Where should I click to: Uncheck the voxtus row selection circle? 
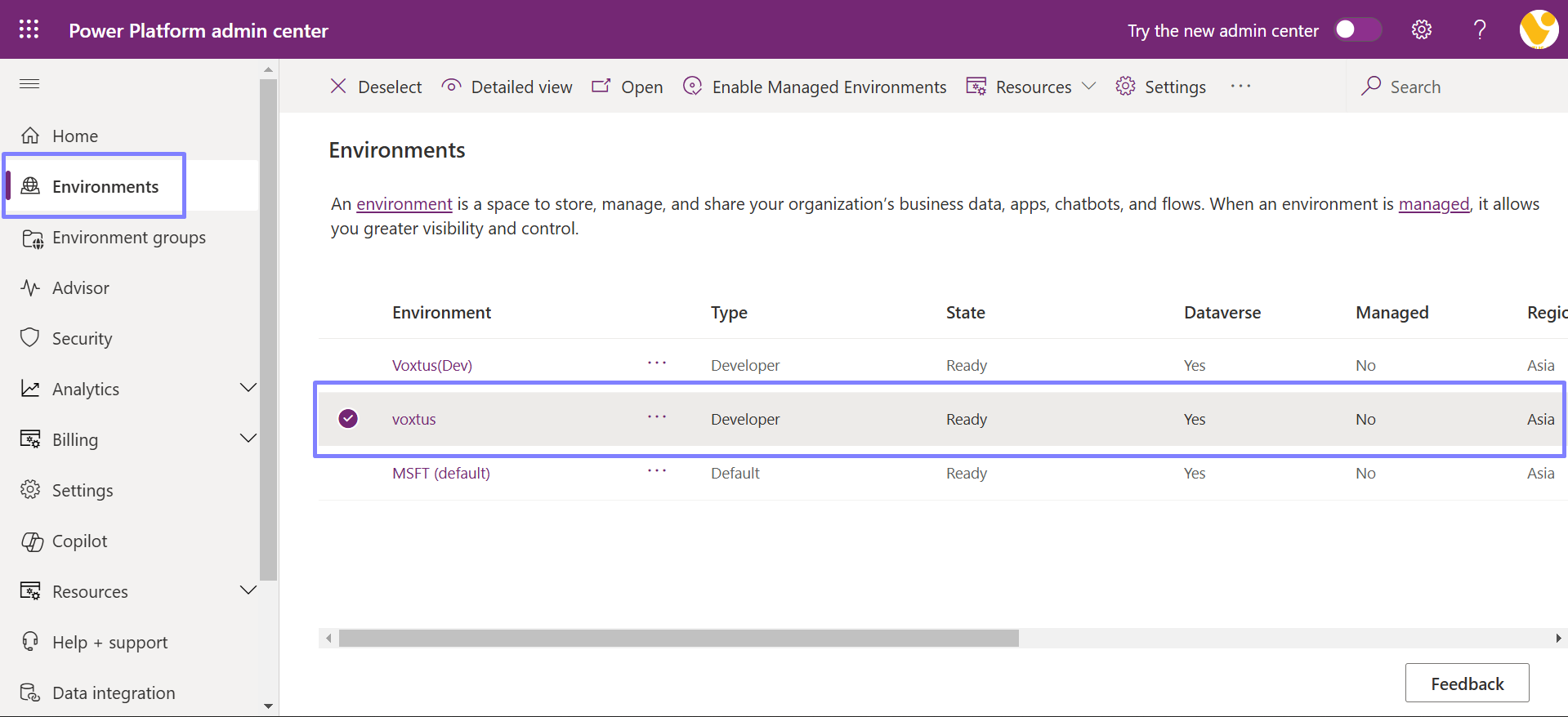[348, 418]
